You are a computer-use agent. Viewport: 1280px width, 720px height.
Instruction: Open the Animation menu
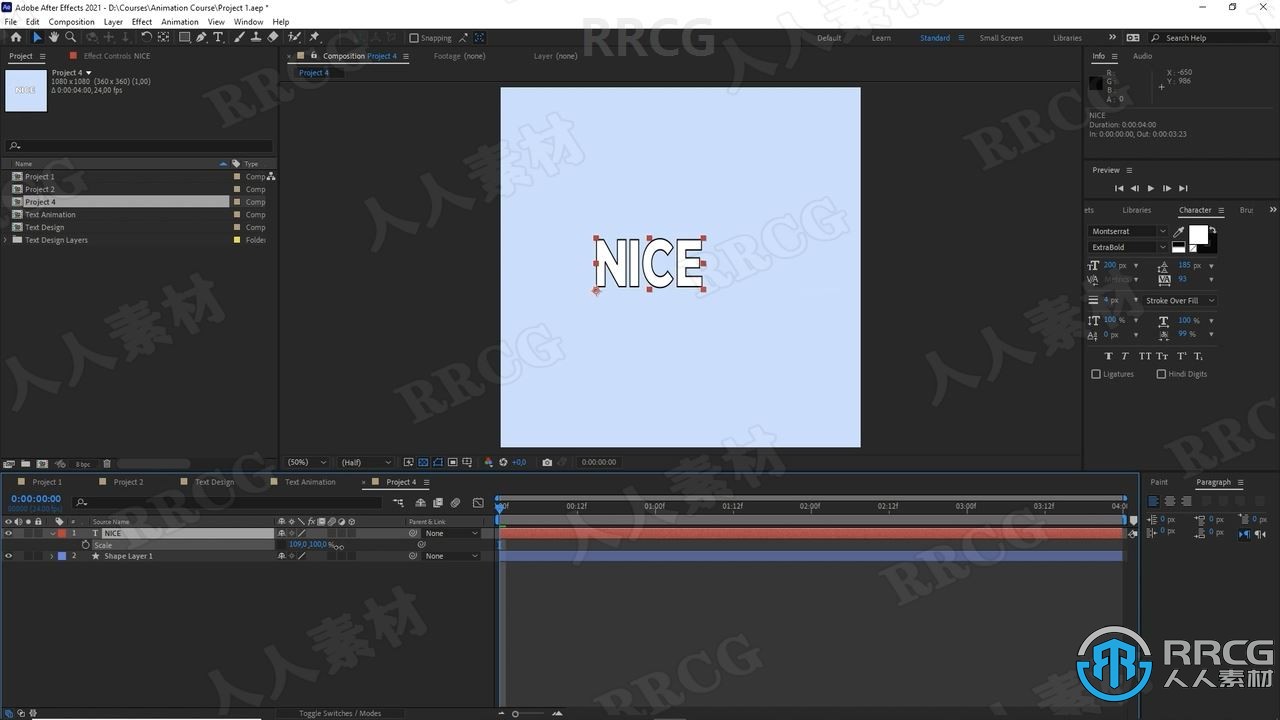pyautogui.click(x=180, y=21)
